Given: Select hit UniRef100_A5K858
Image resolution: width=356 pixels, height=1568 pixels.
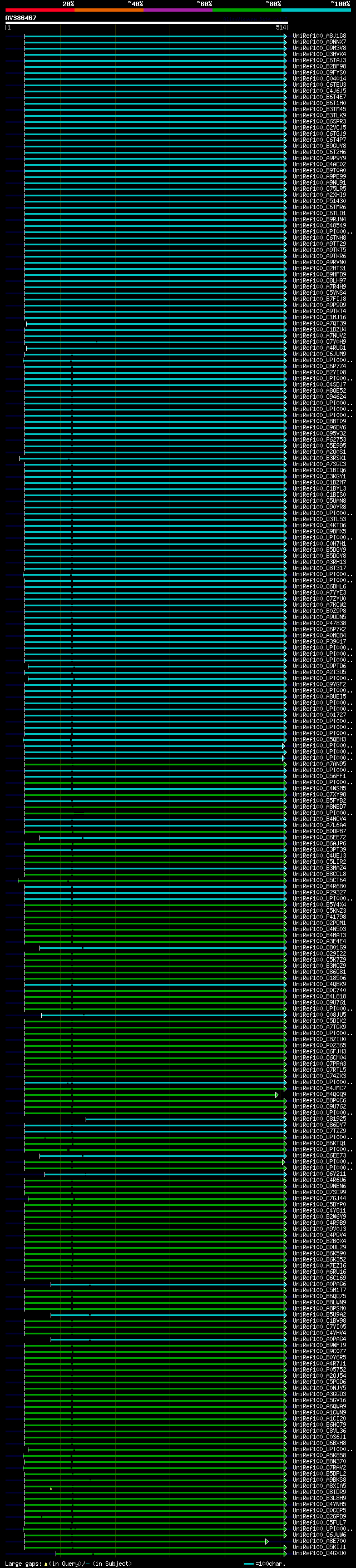Looking at the screenshot, I should click(x=319, y=1456).
